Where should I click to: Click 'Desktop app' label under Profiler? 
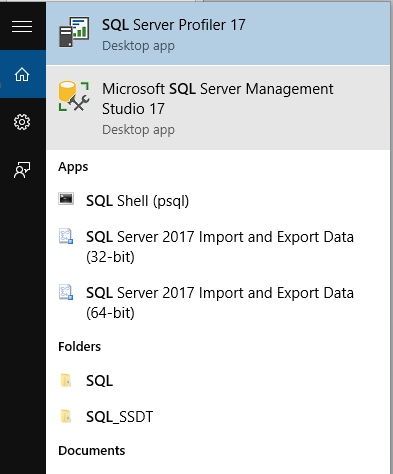point(138,46)
